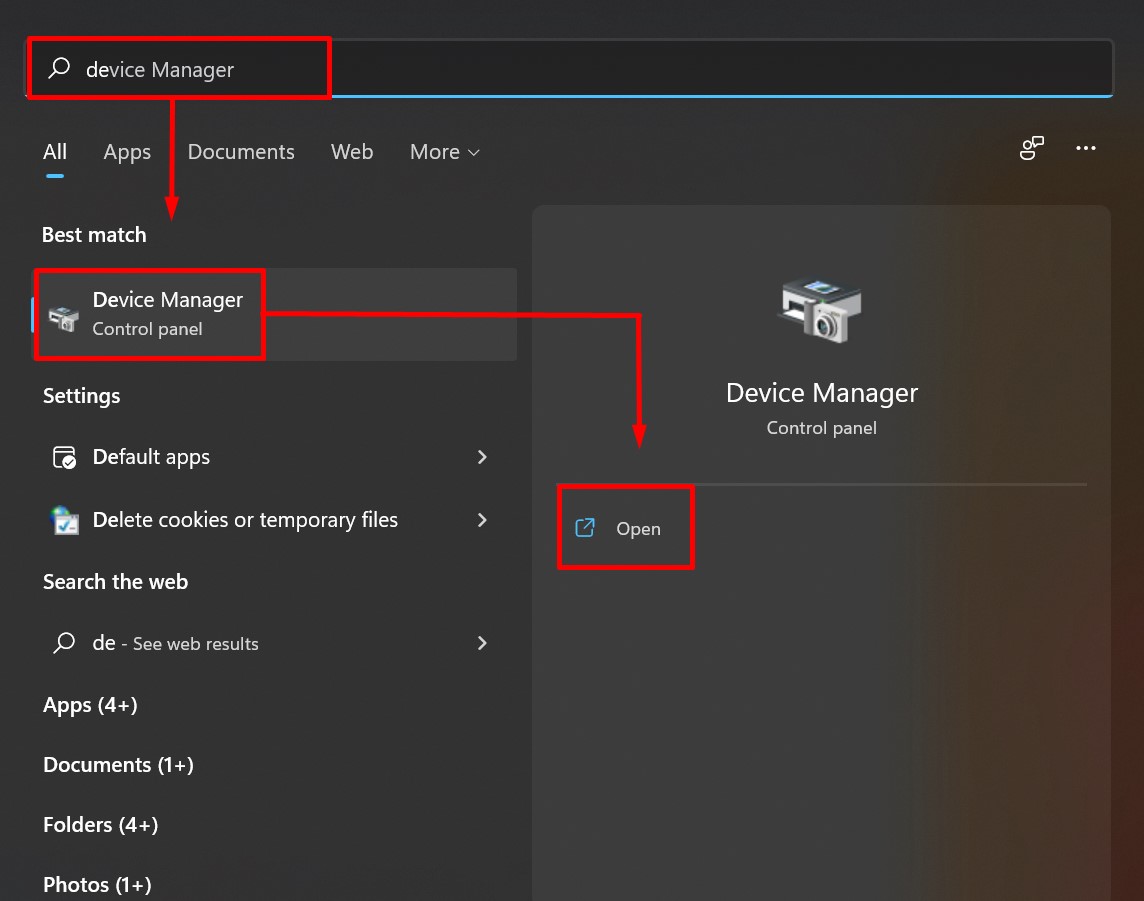Switch to the Documents tab
Viewport: 1144px width, 901px height.
[x=241, y=152]
